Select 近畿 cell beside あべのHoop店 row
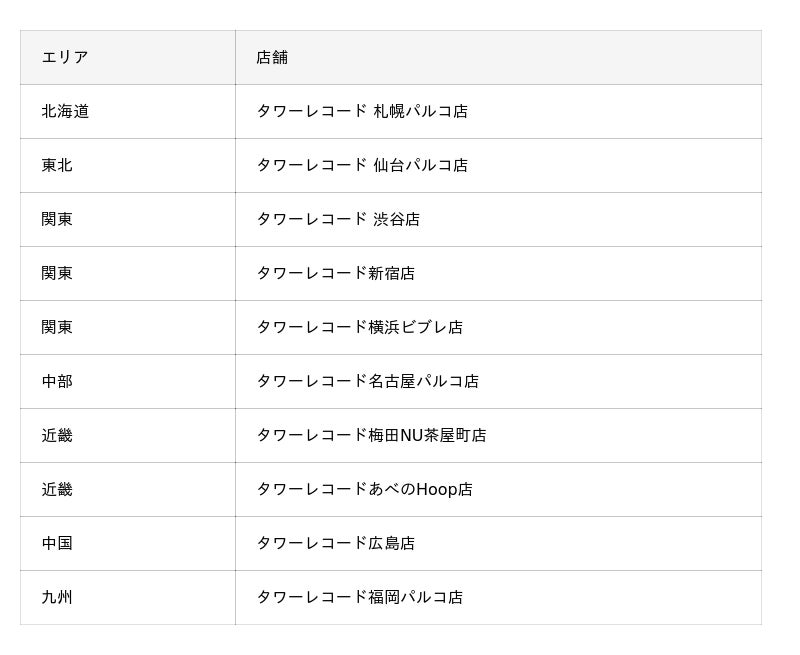 pos(57,489)
